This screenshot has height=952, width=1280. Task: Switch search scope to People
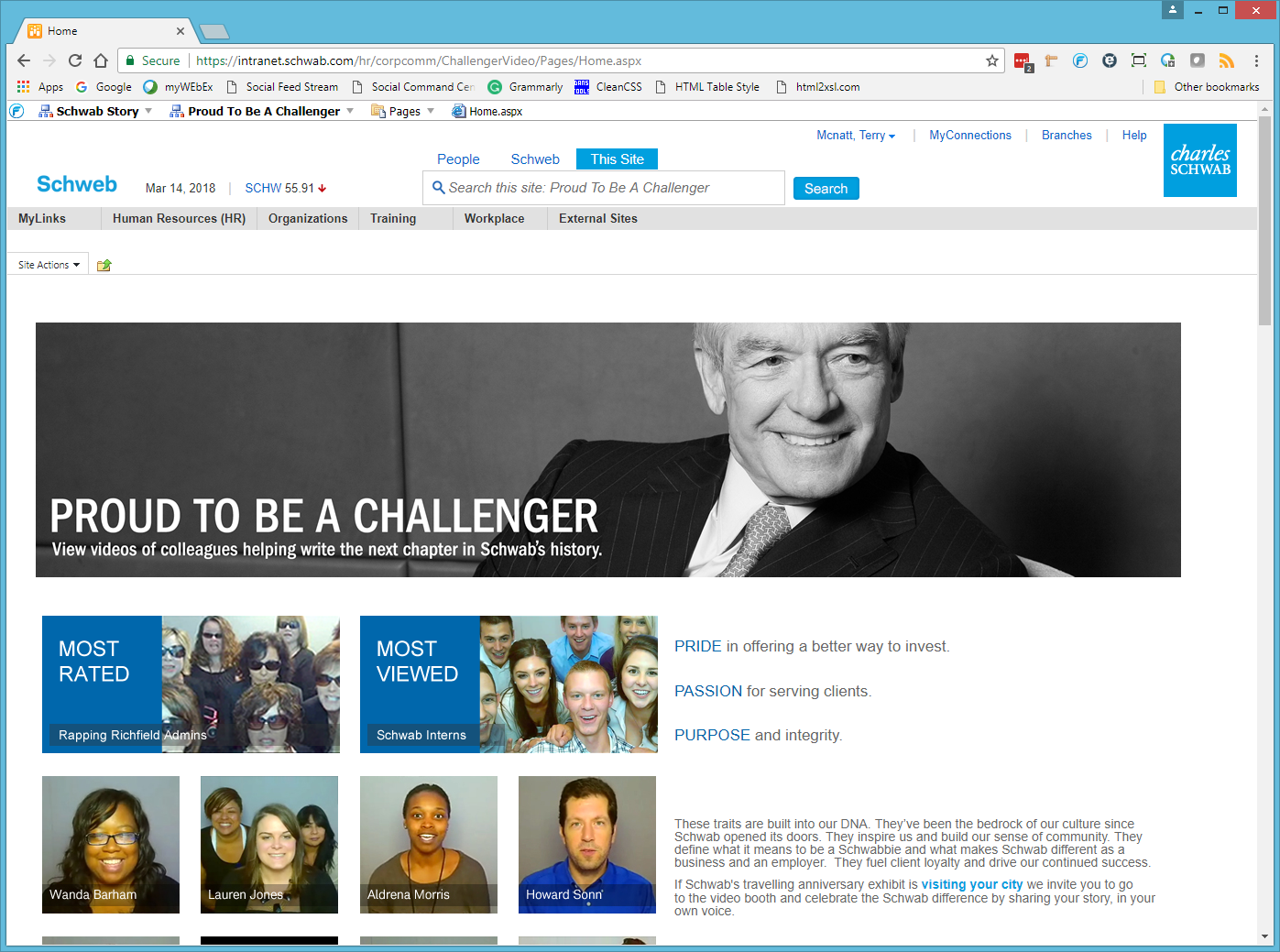pyautogui.click(x=458, y=159)
